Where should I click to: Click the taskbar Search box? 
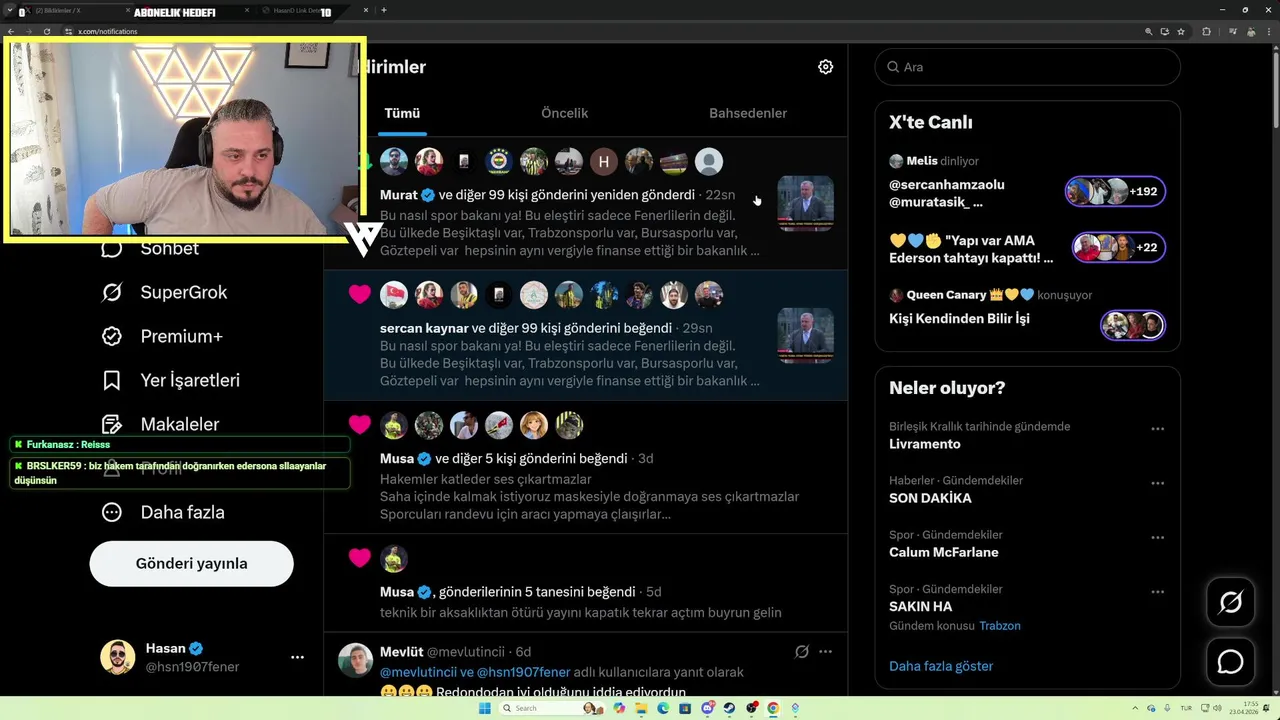(x=552, y=708)
